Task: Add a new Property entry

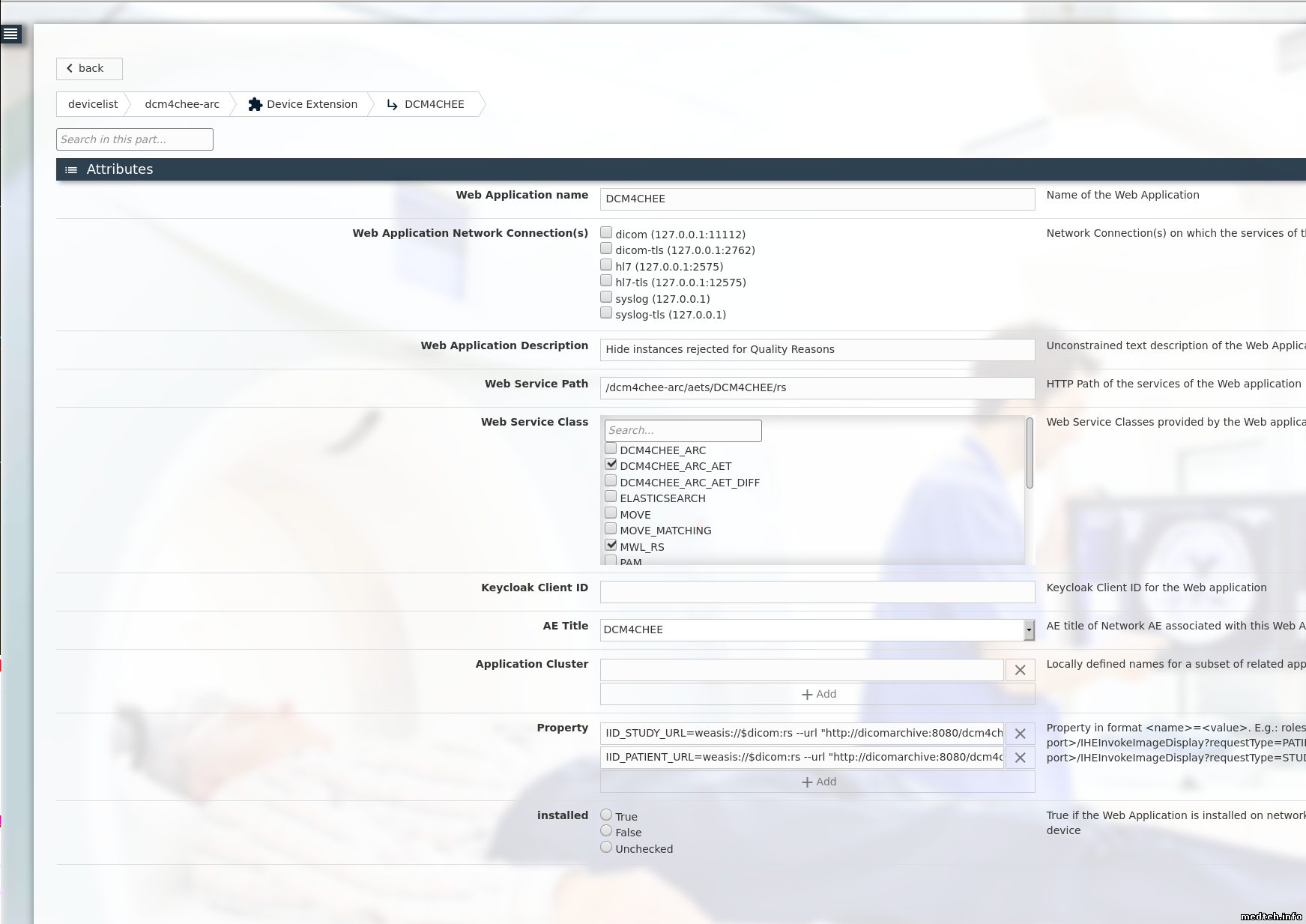Action: click(x=817, y=782)
